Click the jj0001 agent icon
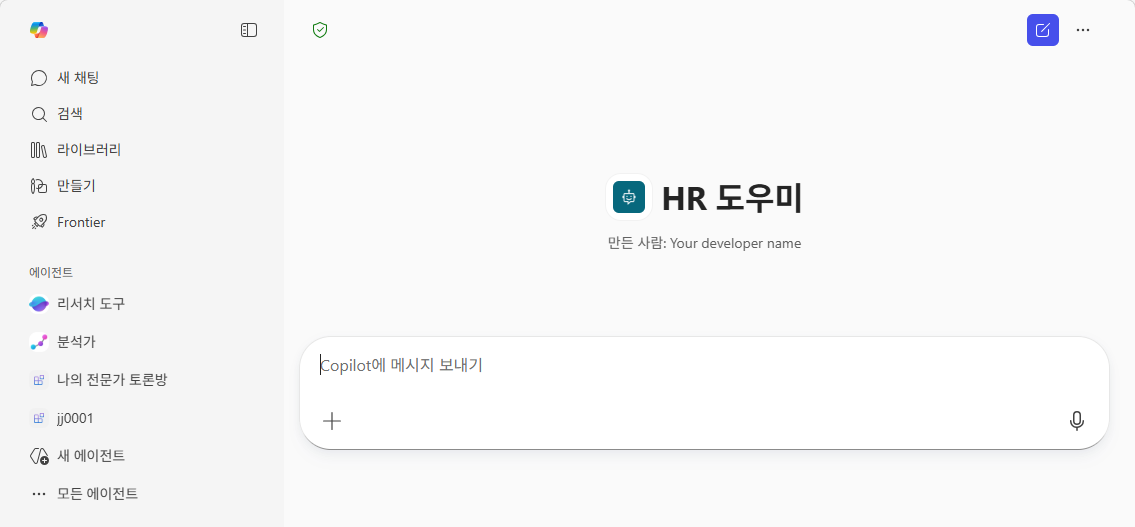The height and width of the screenshot is (527, 1135). pyautogui.click(x=39, y=418)
